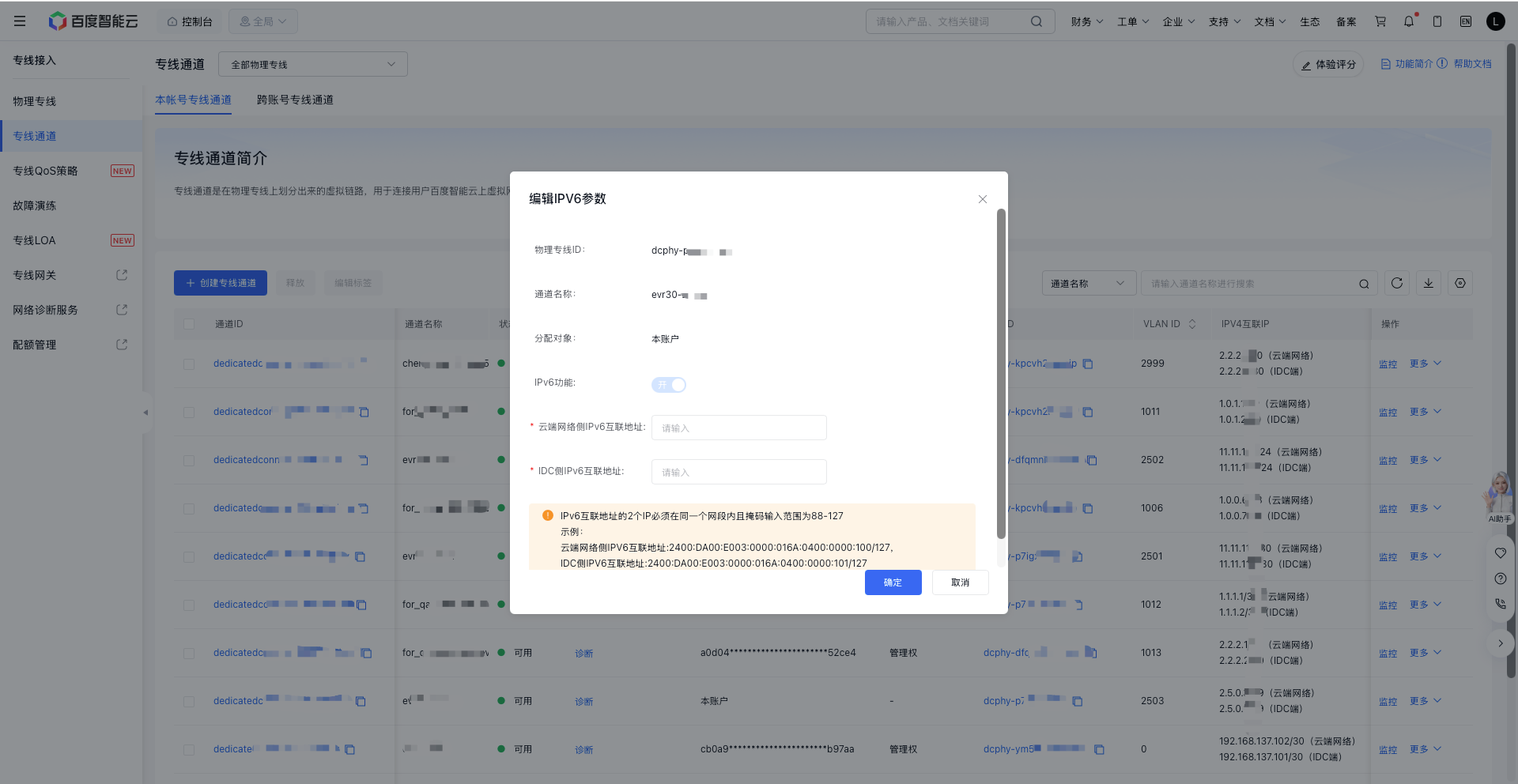Expand the right side panel arrow
This screenshot has height=784, width=1518.
point(1501,643)
